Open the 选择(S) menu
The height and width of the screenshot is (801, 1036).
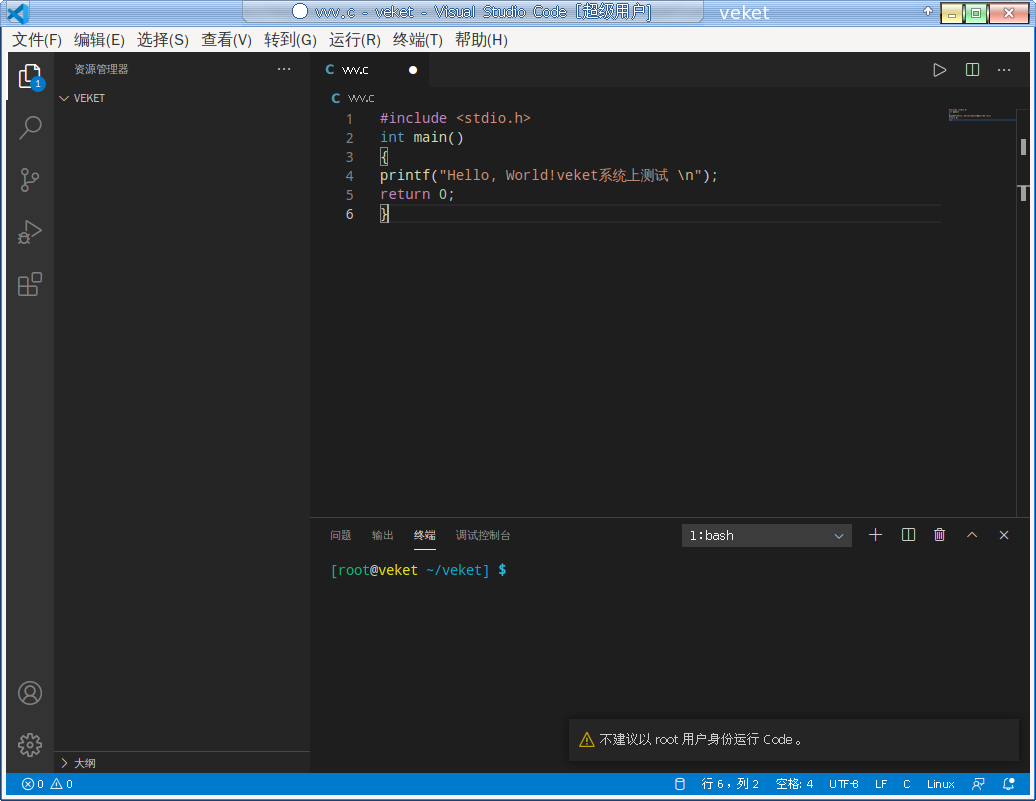pyautogui.click(x=163, y=40)
